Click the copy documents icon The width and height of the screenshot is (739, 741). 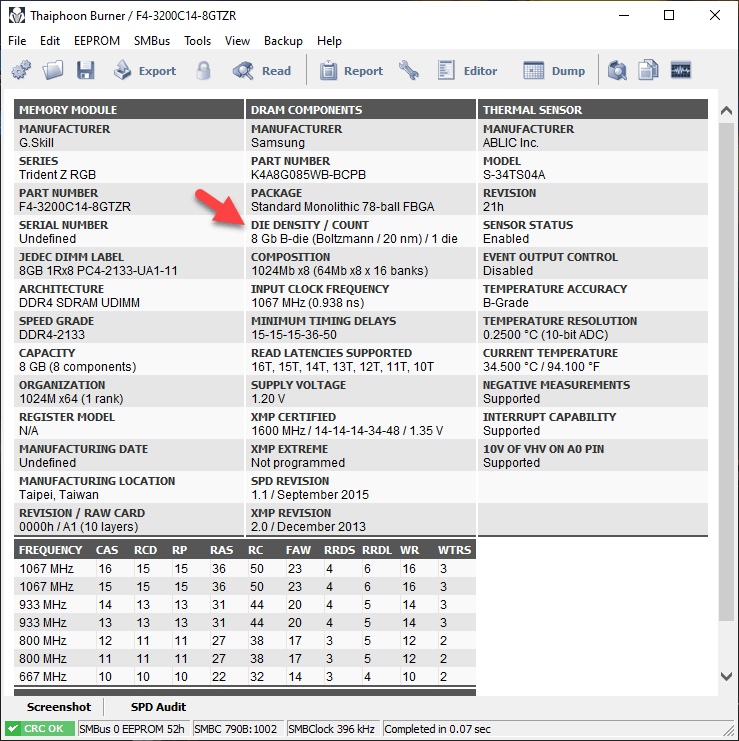(x=648, y=70)
